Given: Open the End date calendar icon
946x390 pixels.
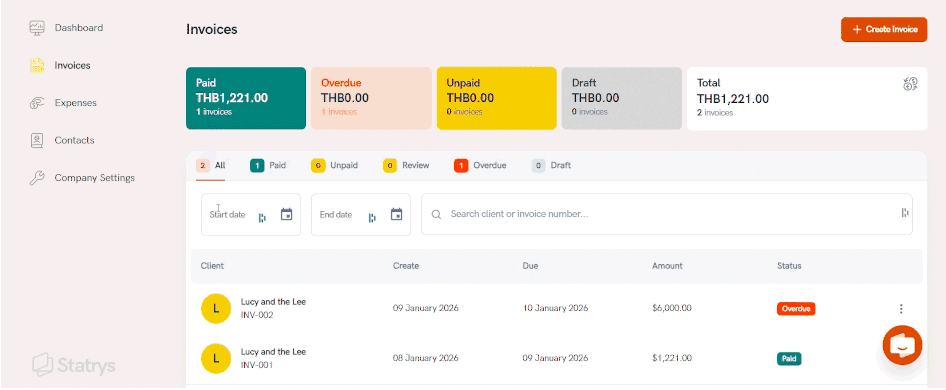Looking at the screenshot, I should point(396,214).
